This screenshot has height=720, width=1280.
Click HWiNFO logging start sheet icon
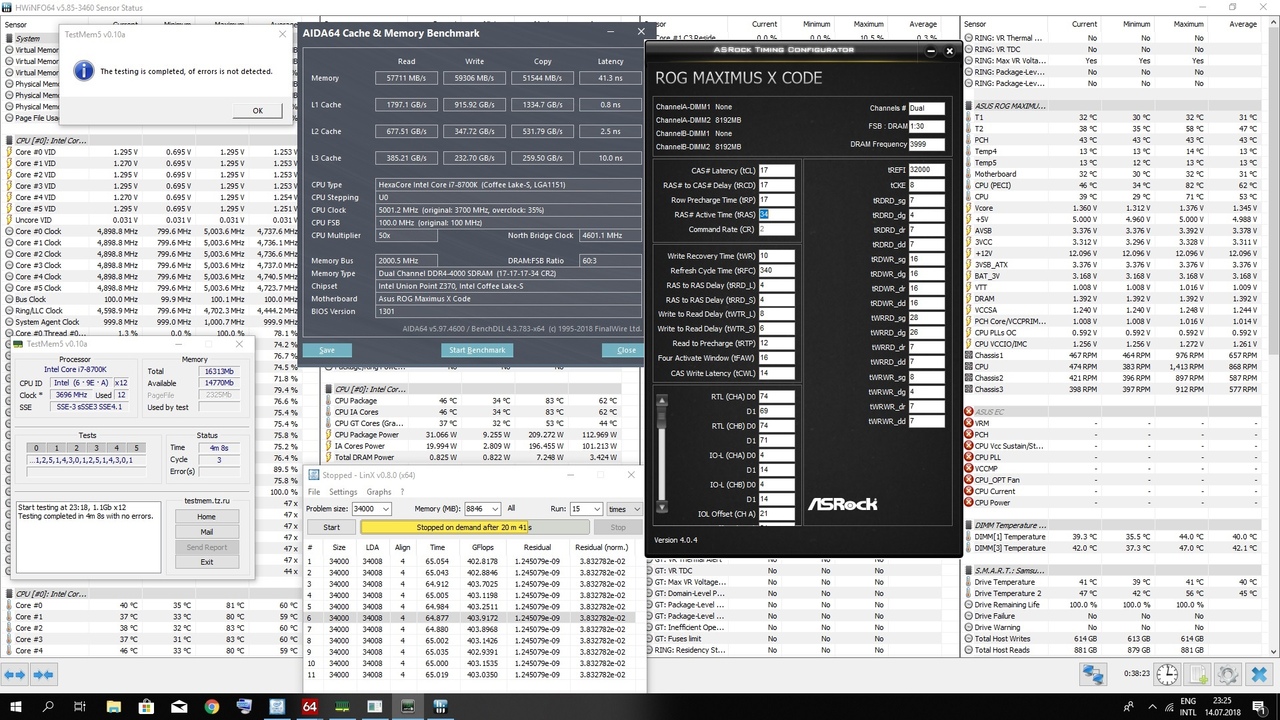(1197, 675)
